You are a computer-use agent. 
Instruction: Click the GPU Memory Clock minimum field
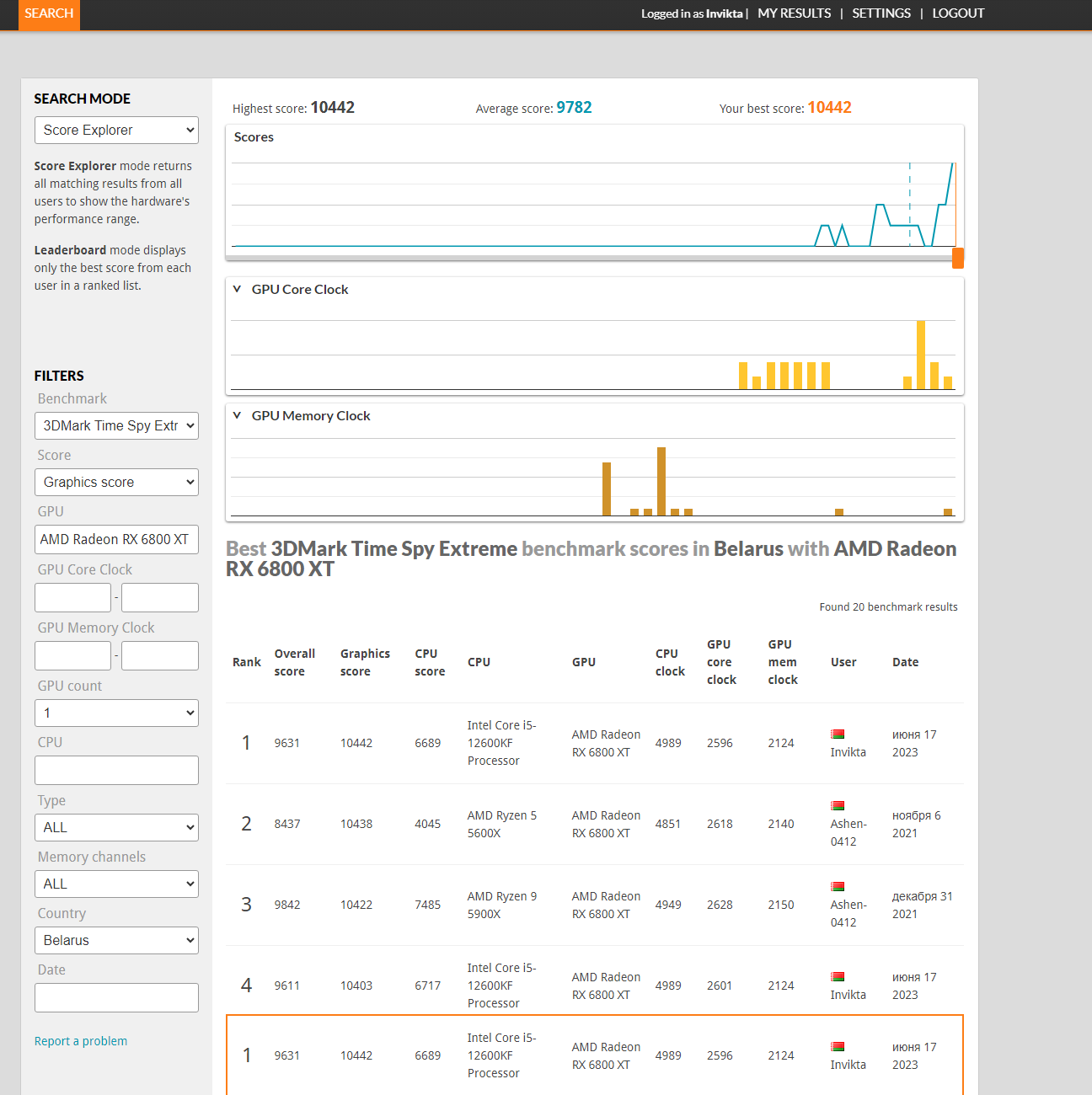[72, 655]
